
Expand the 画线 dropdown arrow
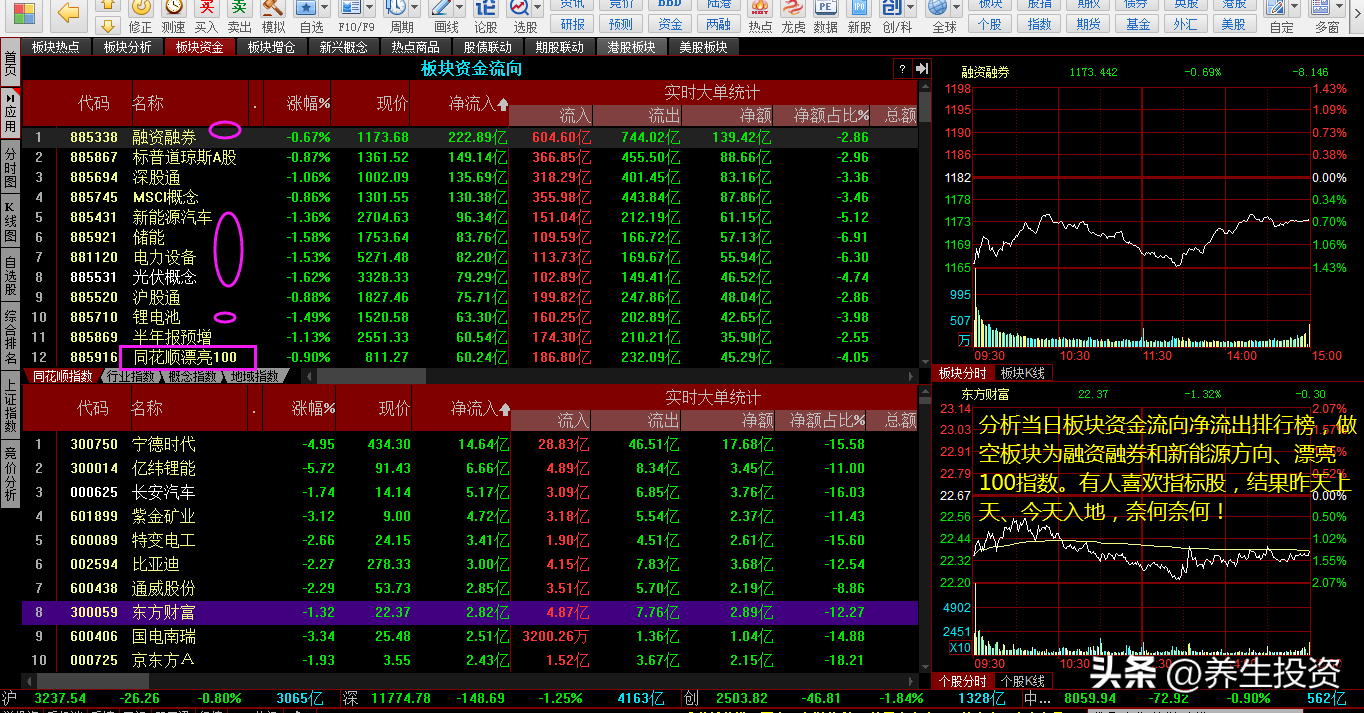pos(458,9)
